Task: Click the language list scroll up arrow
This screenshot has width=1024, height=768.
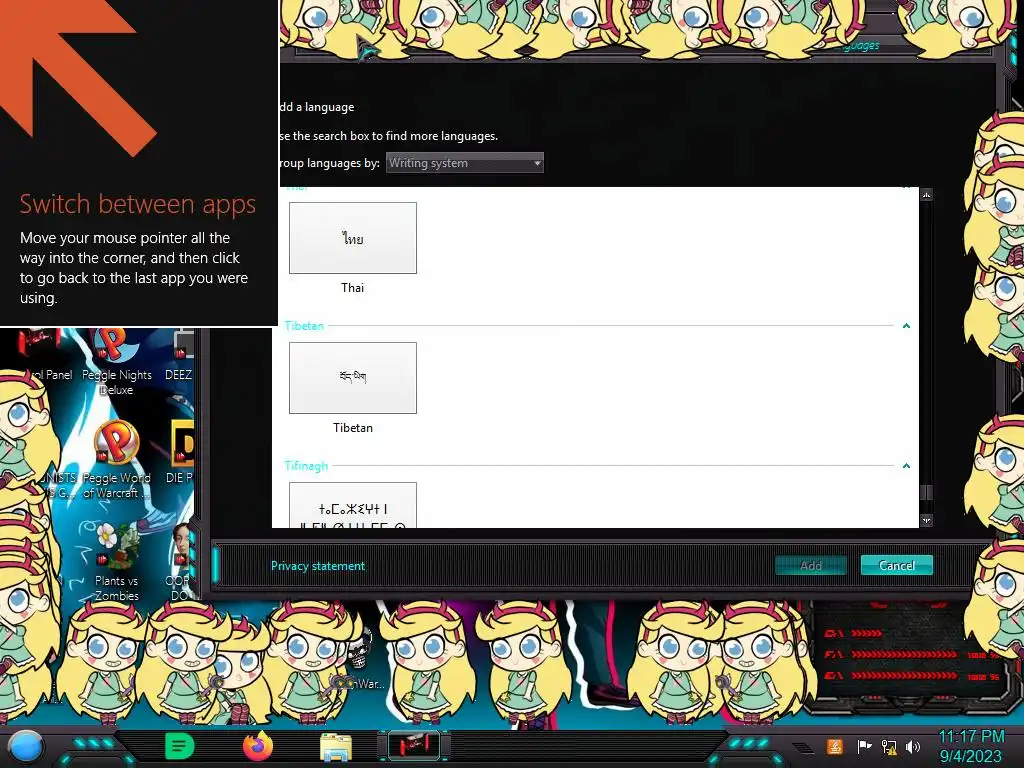Action: pyautogui.click(x=926, y=195)
